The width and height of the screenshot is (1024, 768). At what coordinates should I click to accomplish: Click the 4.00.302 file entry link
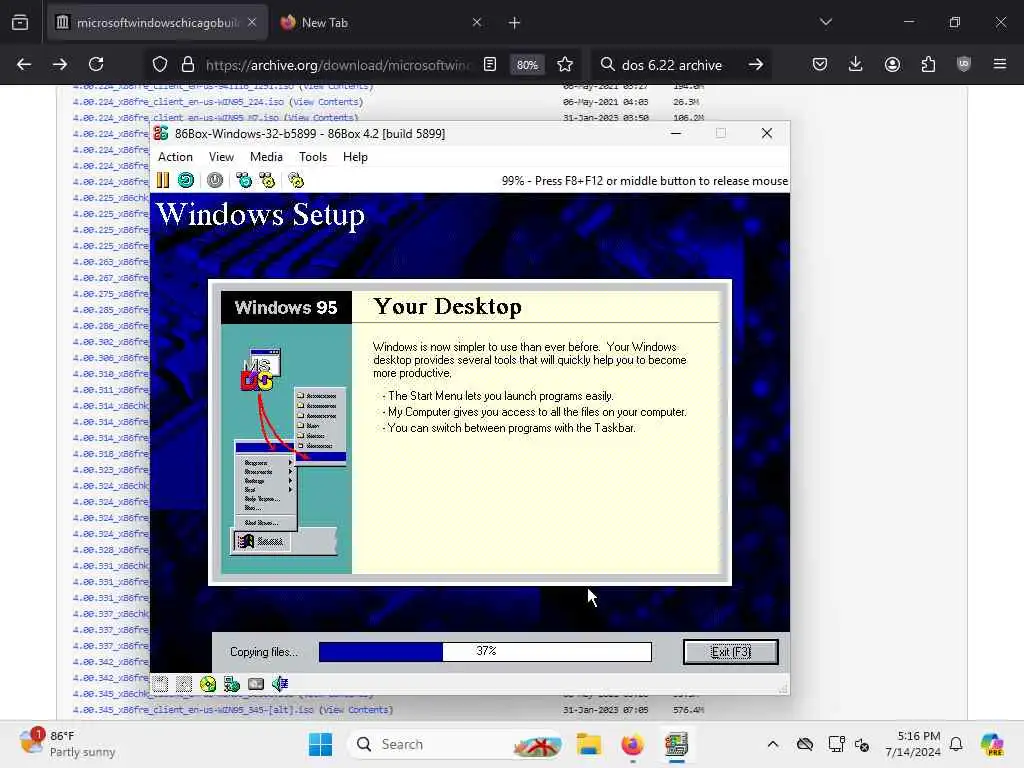click(x=111, y=342)
